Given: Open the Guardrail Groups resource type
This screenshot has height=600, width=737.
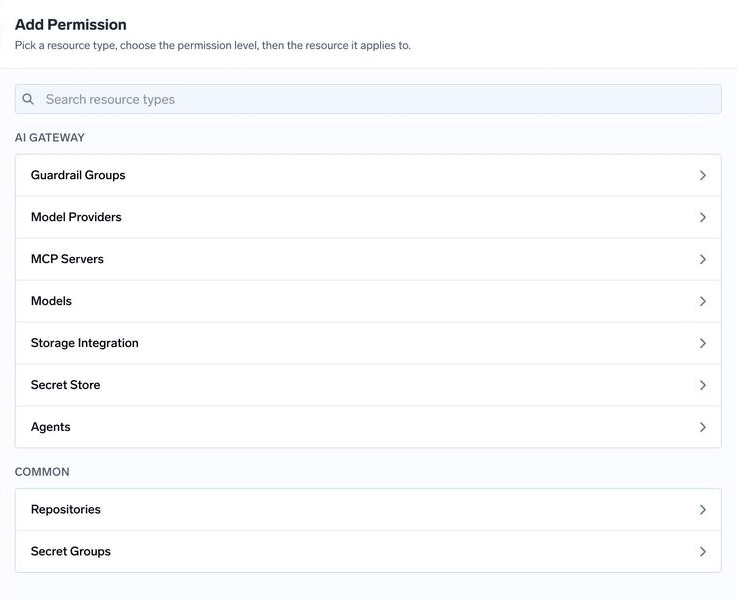Looking at the screenshot, I should click(x=368, y=175).
